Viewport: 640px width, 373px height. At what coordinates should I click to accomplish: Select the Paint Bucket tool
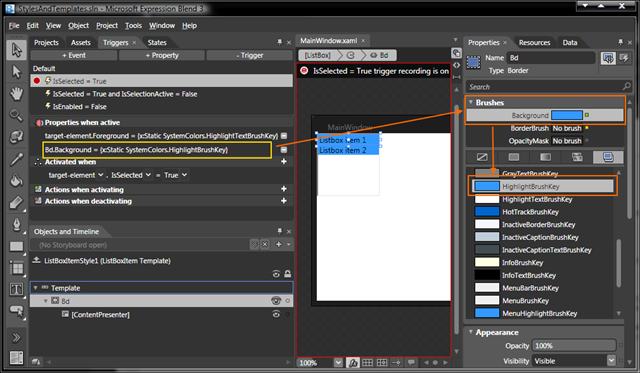(x=16, y=180)
